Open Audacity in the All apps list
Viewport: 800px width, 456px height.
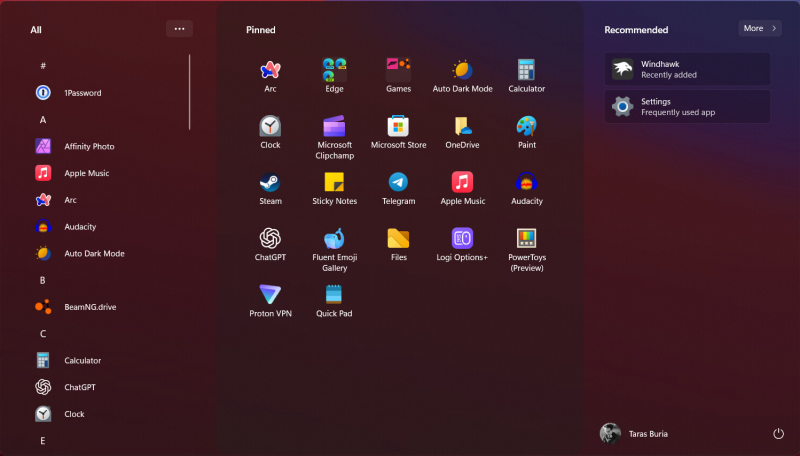pyautogui.click(x=109, y=226)
